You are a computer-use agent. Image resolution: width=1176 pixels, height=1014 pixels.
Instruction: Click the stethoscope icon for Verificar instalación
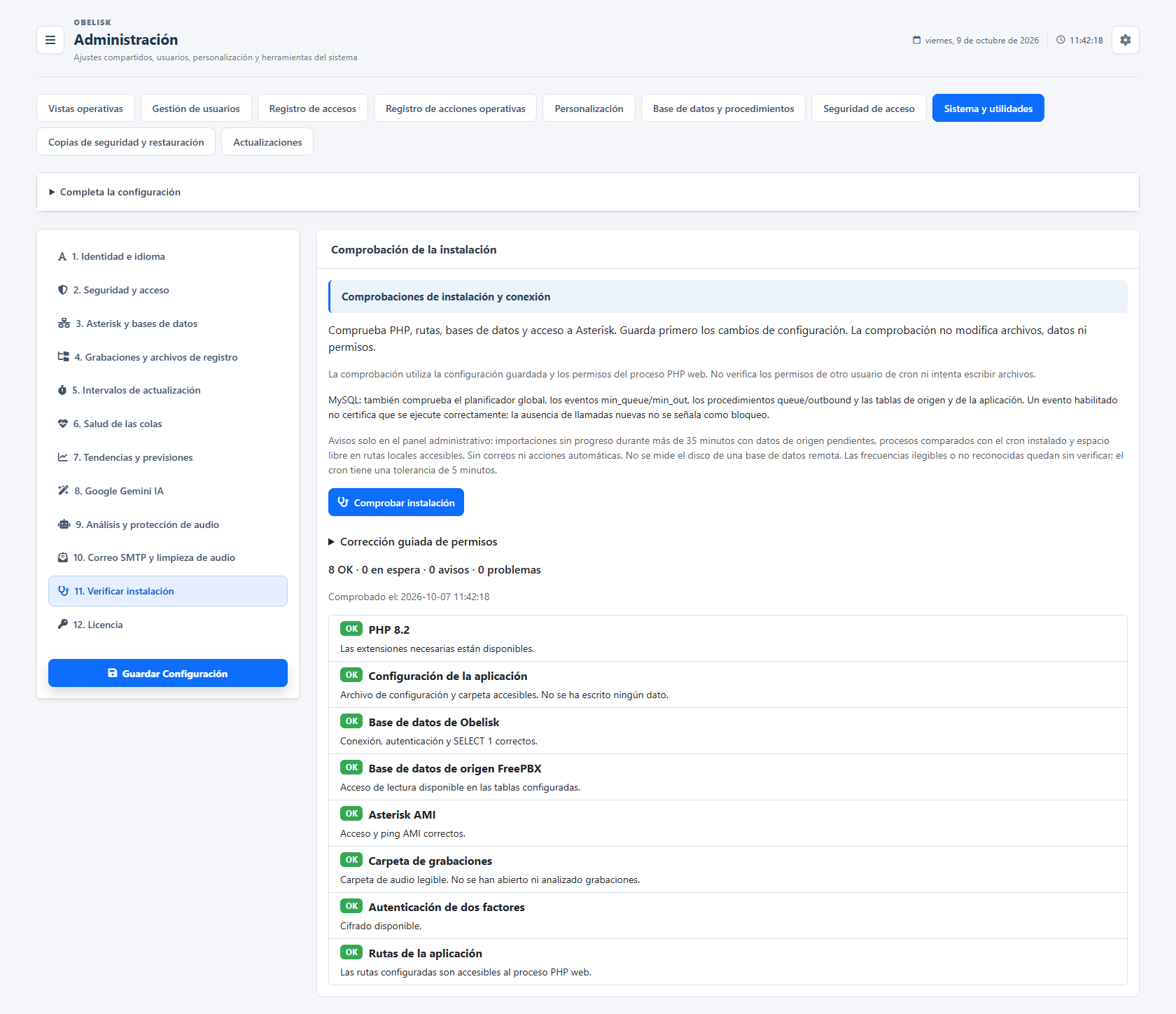pyautogui.click(x=64, y=591)
